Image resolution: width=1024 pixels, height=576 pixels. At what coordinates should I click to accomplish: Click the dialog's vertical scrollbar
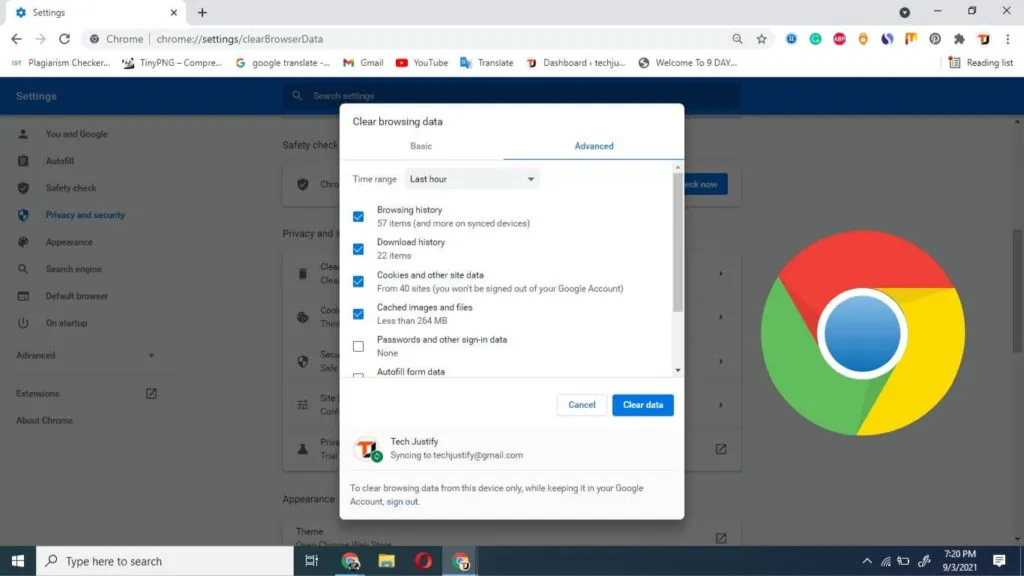click(x=678, y=240)
